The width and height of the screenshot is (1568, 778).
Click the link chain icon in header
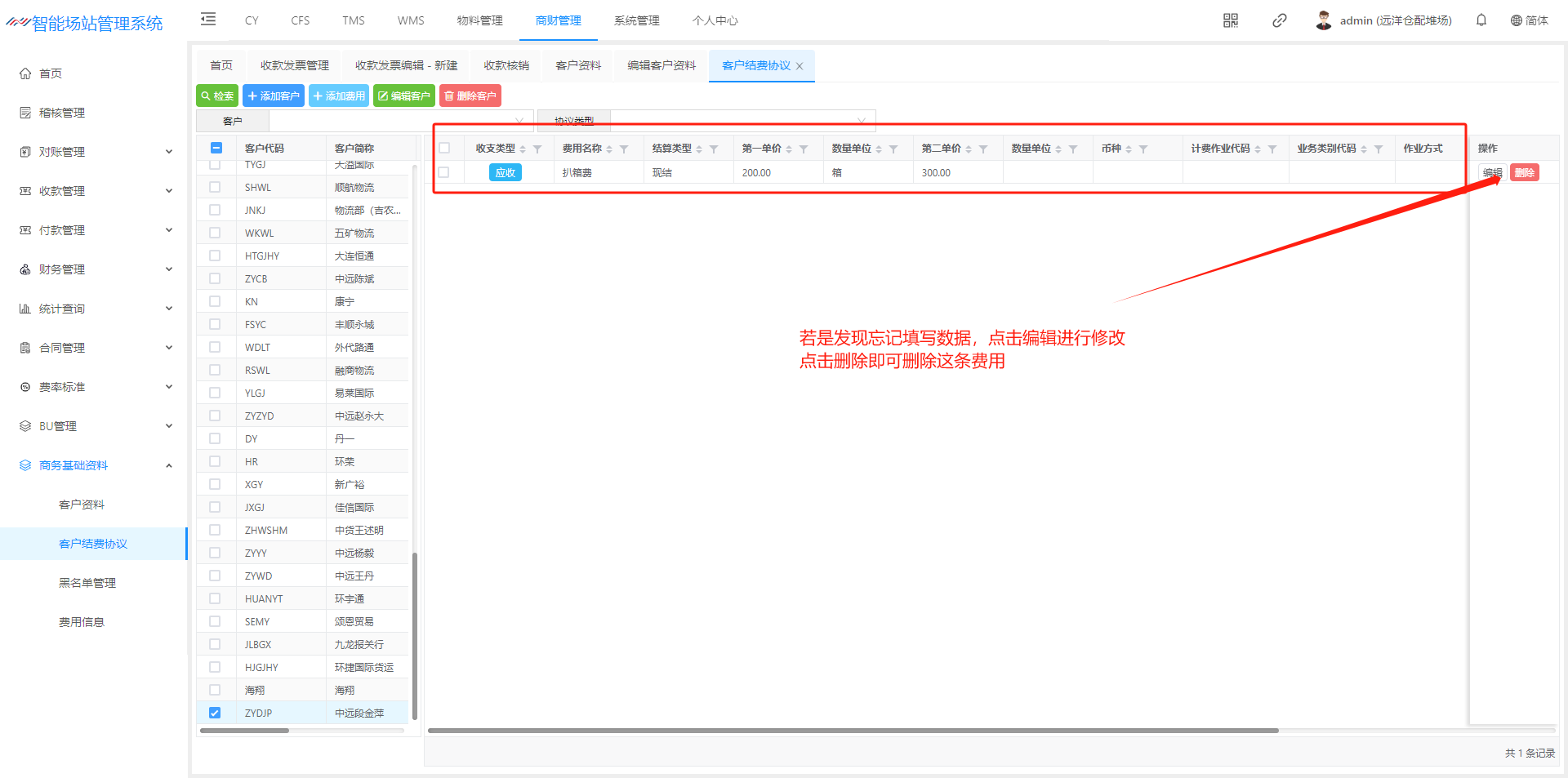click(x=1279, y=20)
